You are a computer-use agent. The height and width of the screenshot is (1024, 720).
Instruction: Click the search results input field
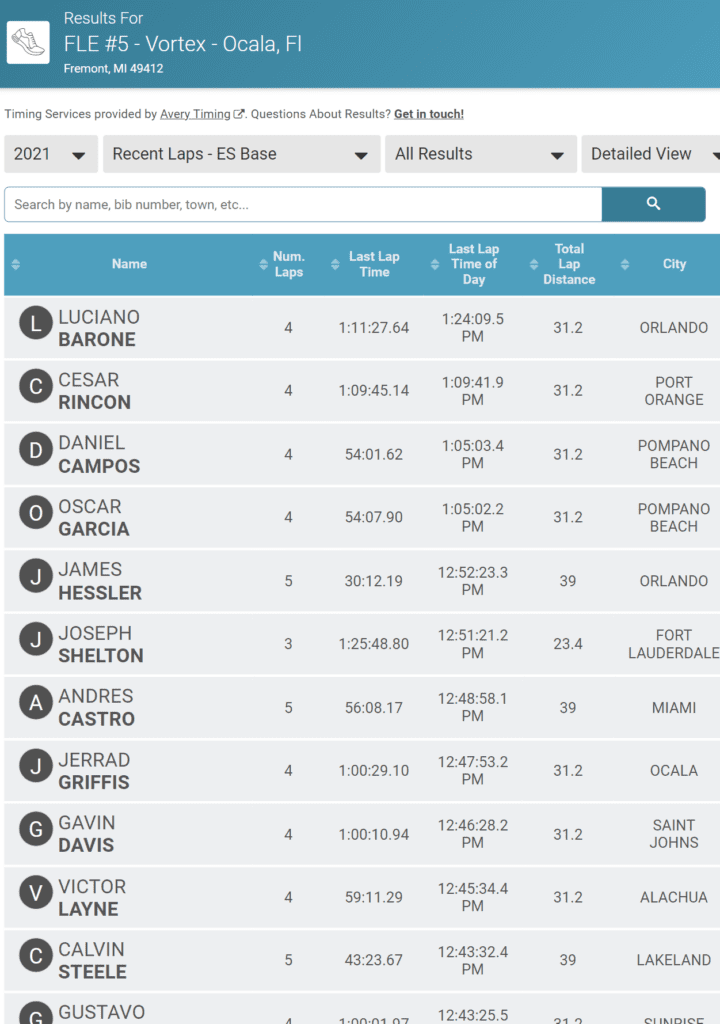pos(300,203)
